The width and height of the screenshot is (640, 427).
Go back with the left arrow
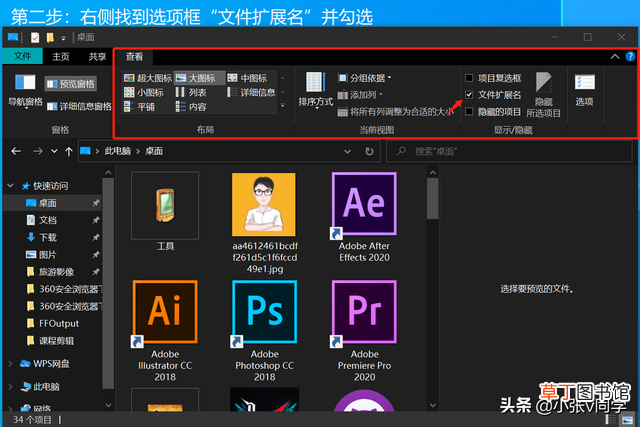16,151
